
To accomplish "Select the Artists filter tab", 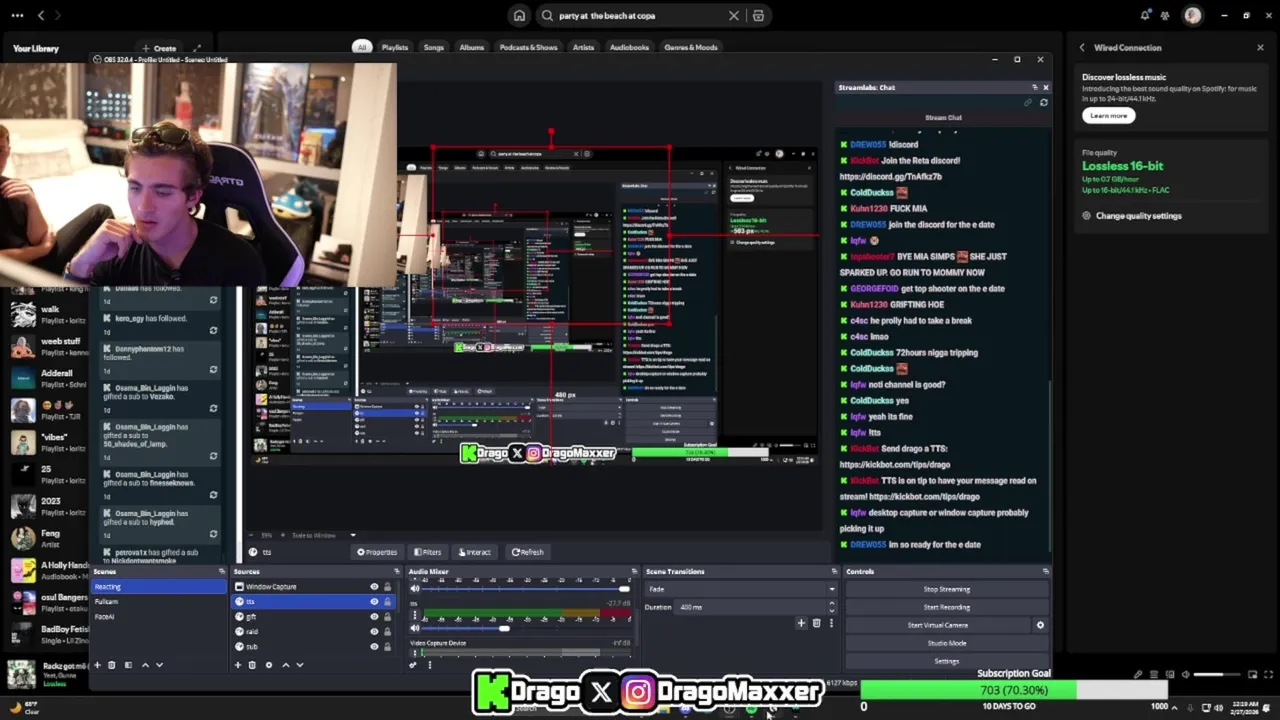I will pyautogui.click(x=583, y=47).
